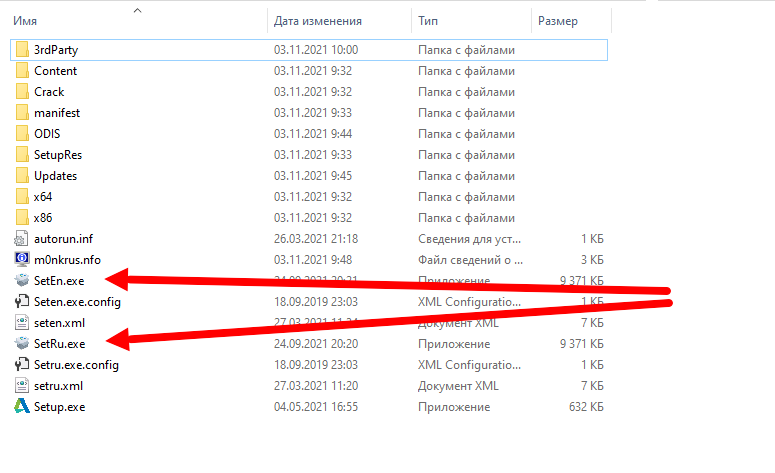Select the Updates folder icon
Image resolution: width=775 pixels, height=473 pixels.
tap(22, 176)
